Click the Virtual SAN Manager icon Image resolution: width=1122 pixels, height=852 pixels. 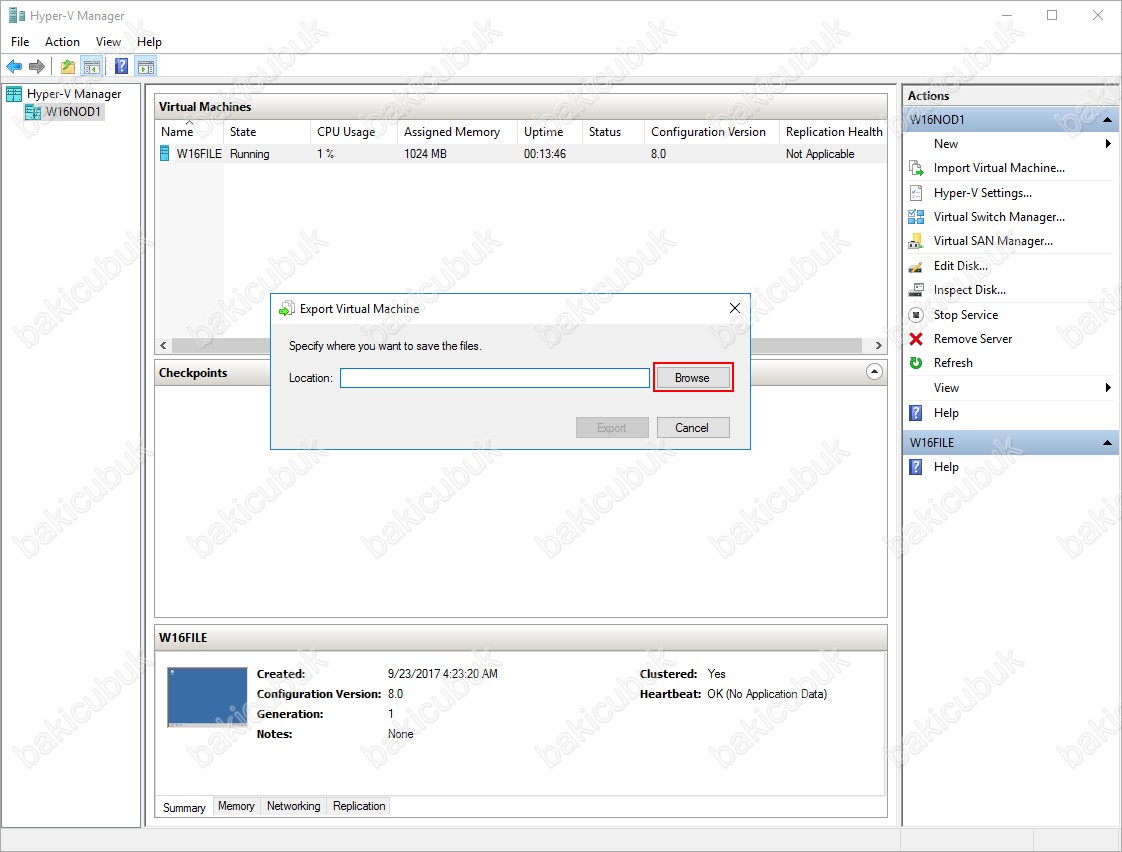(916, 241)
